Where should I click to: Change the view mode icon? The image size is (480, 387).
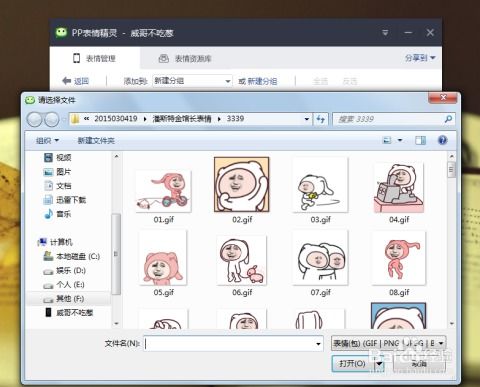tap(387, 140)
